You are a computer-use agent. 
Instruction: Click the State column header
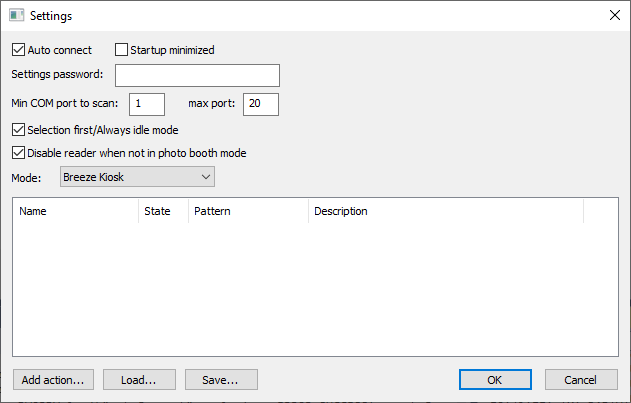pos(163,211)
